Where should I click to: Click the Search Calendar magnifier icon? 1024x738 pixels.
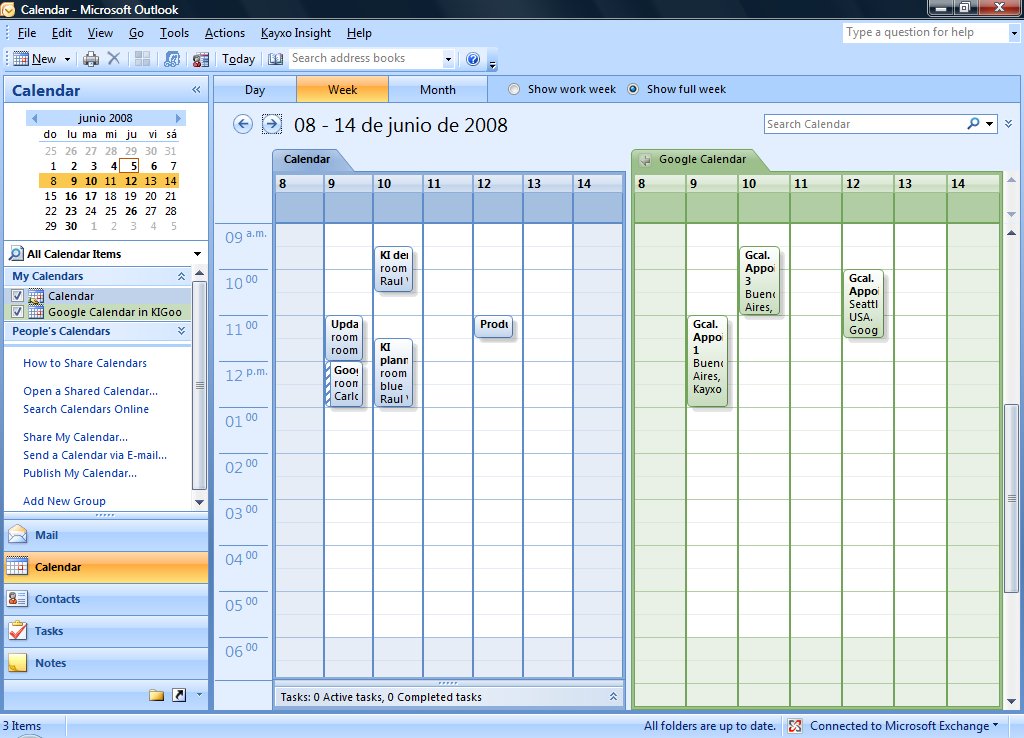(x=973, y=123)
